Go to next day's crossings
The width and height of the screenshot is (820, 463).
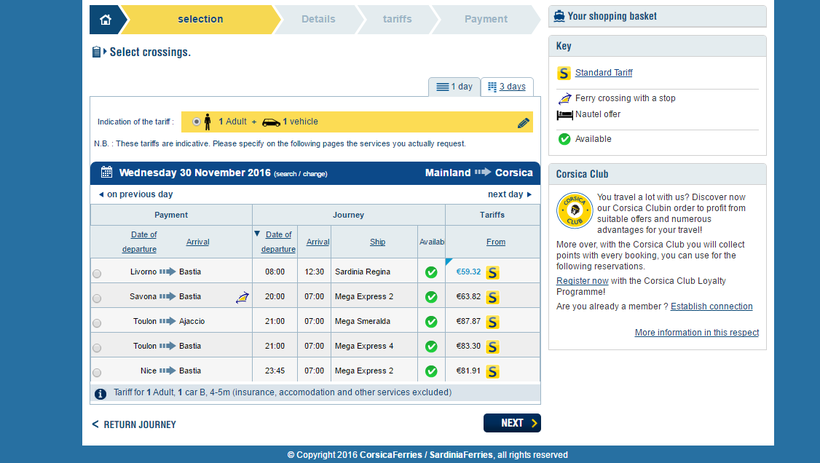pos(509,194)
